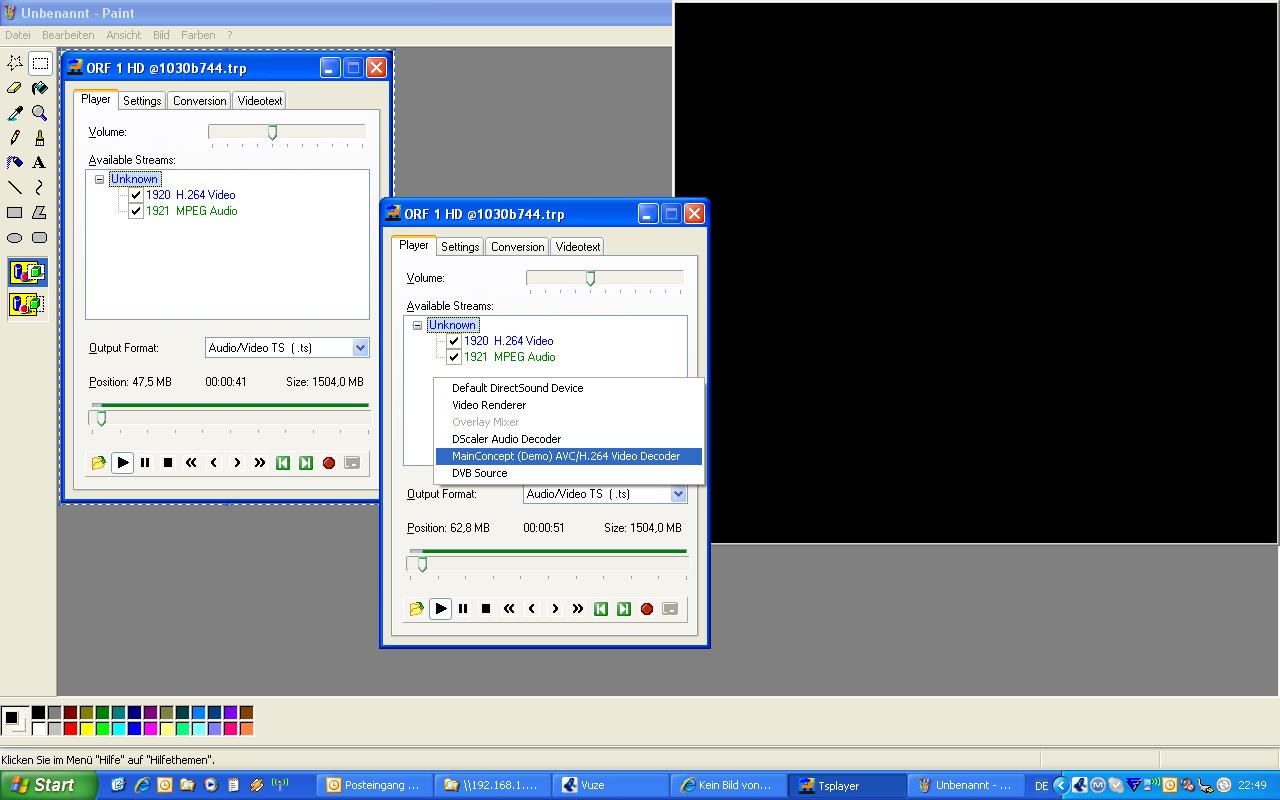Screen dimensions: 1280x800
Task: Pick the red color in Paint palette
Action: pyautogui.click(x=70, y=728)
